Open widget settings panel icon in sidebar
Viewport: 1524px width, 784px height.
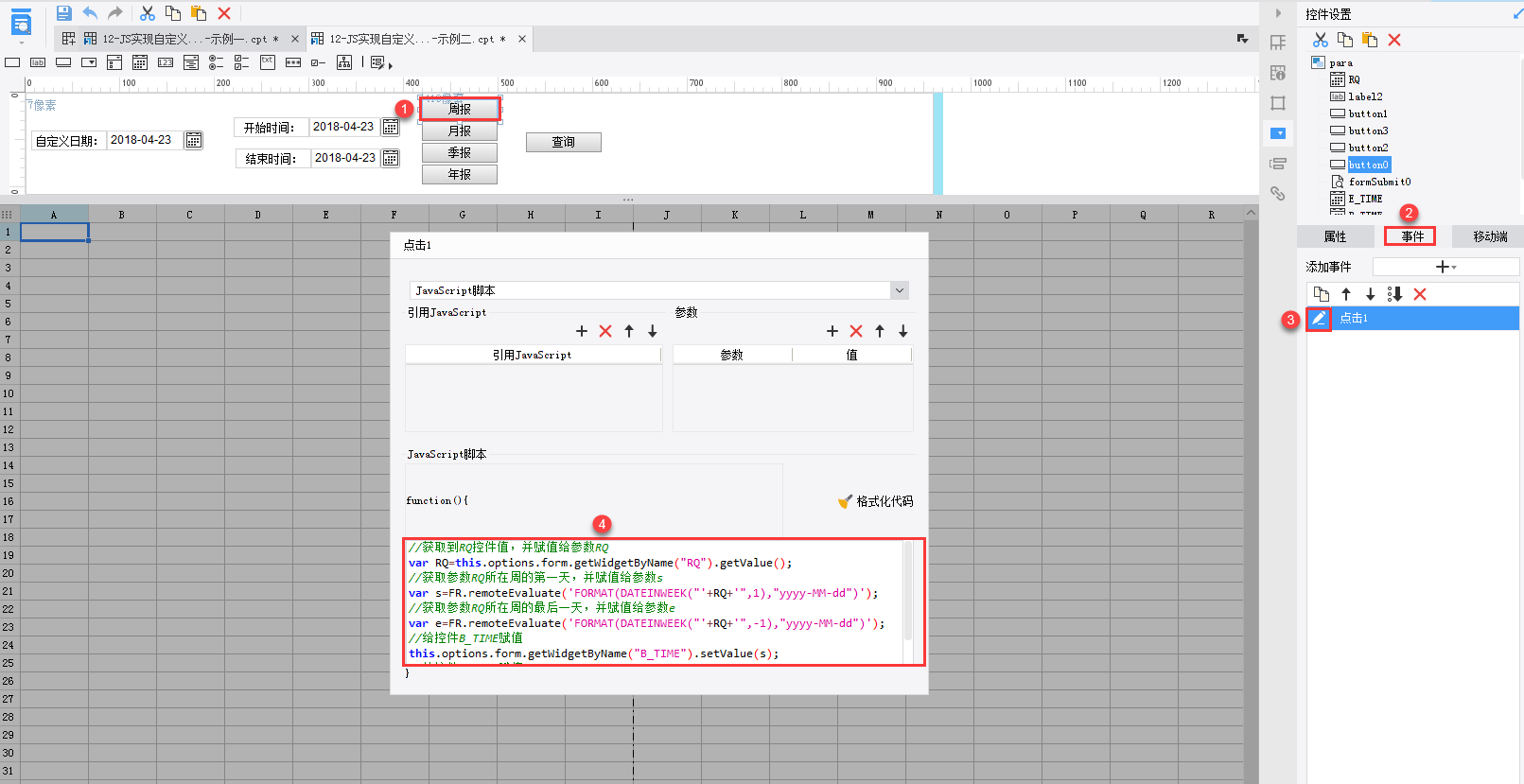[x=1278, y=133]
